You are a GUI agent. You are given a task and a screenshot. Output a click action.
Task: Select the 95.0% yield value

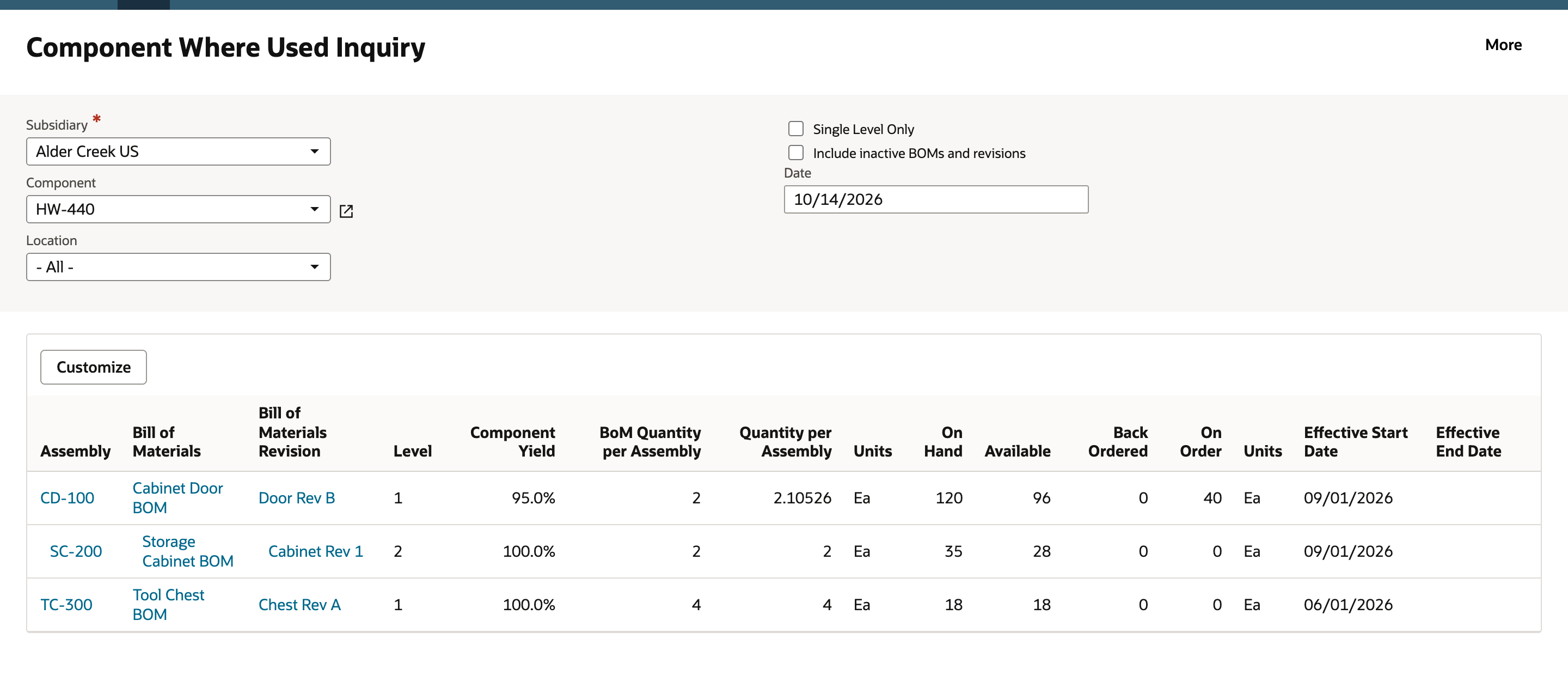[532, 497]
